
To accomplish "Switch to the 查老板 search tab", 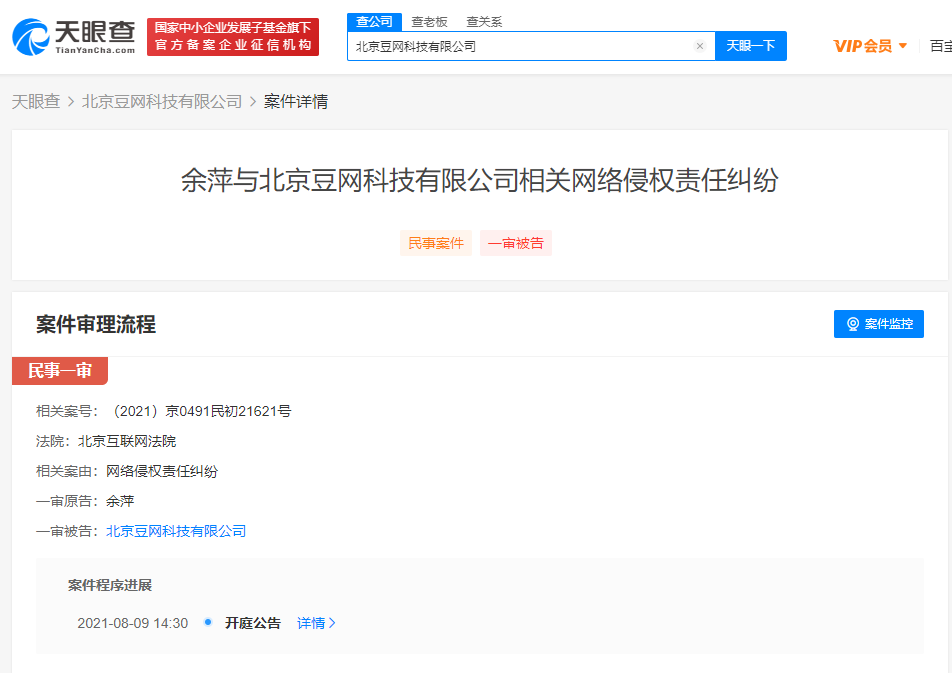I will coord(429,21).
